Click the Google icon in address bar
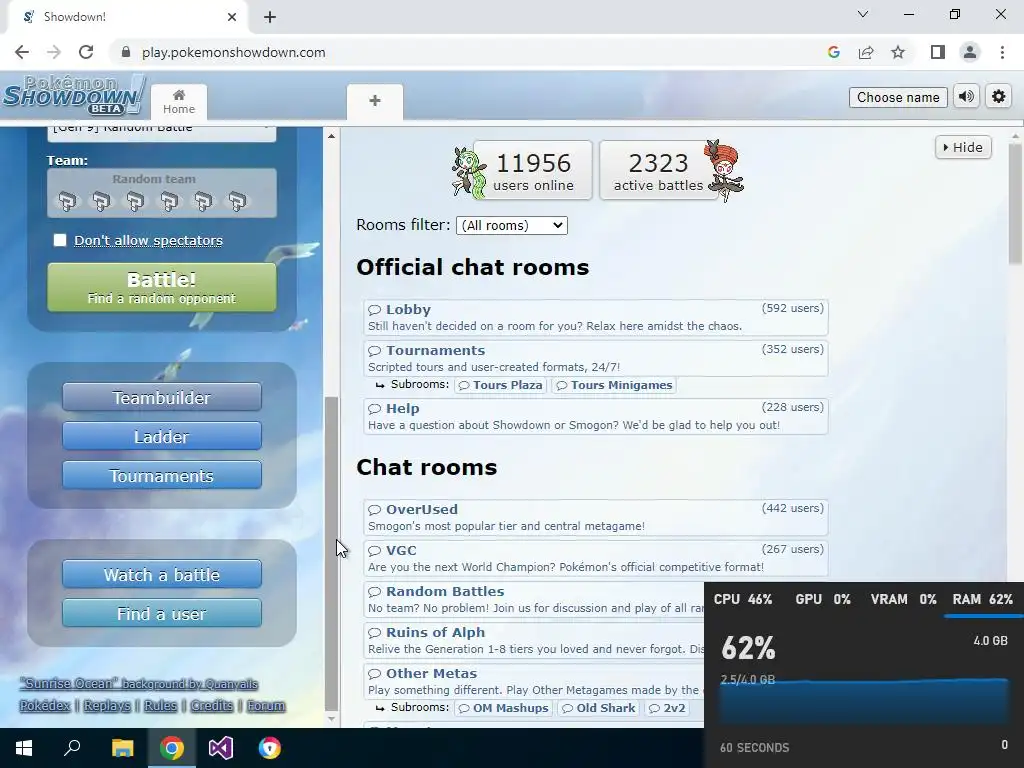This screenshot has width=1024, height=768. tap(833, 52)
